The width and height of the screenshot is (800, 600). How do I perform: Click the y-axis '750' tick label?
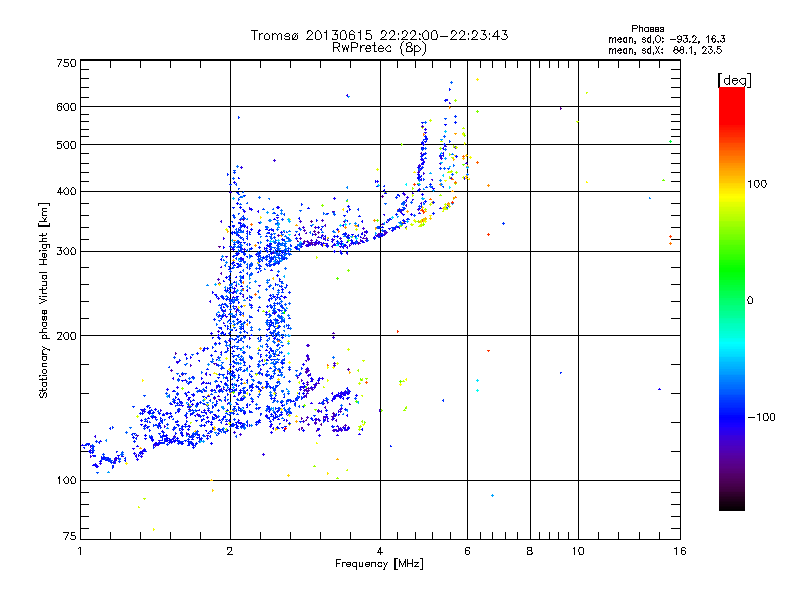click(66, 63)
